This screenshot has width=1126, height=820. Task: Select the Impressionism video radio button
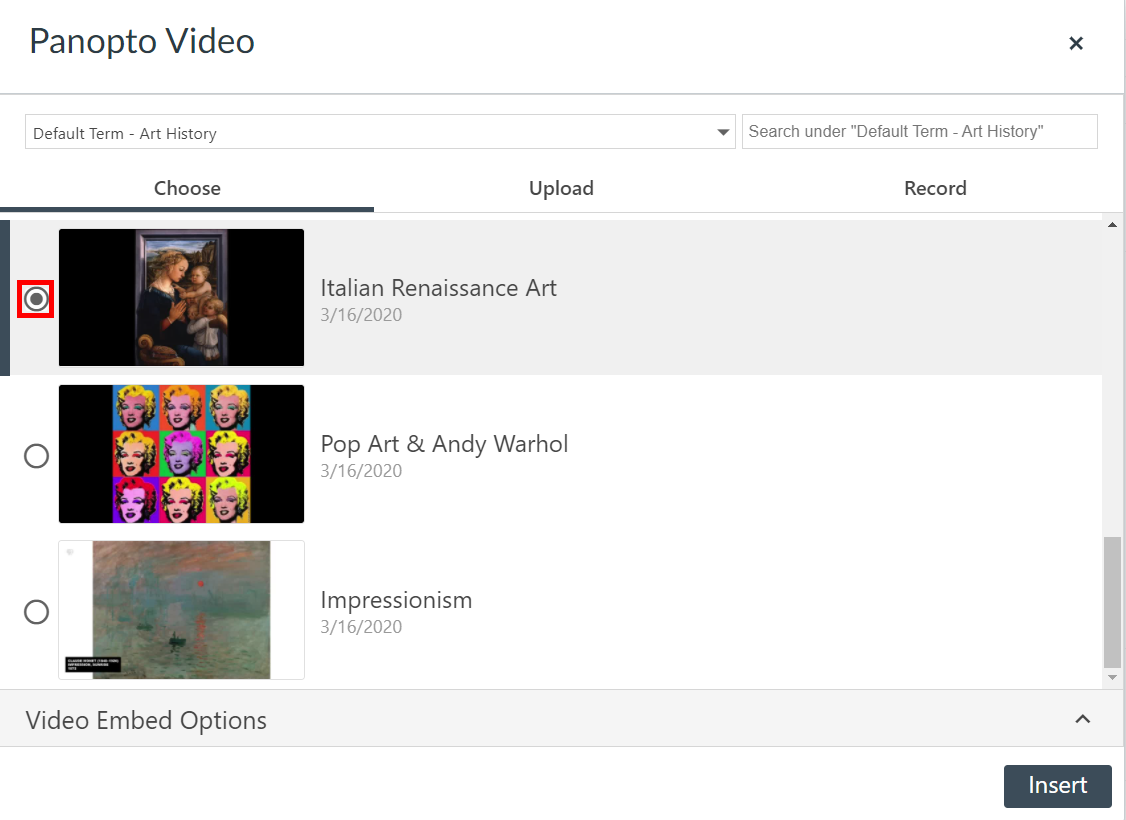36,611
